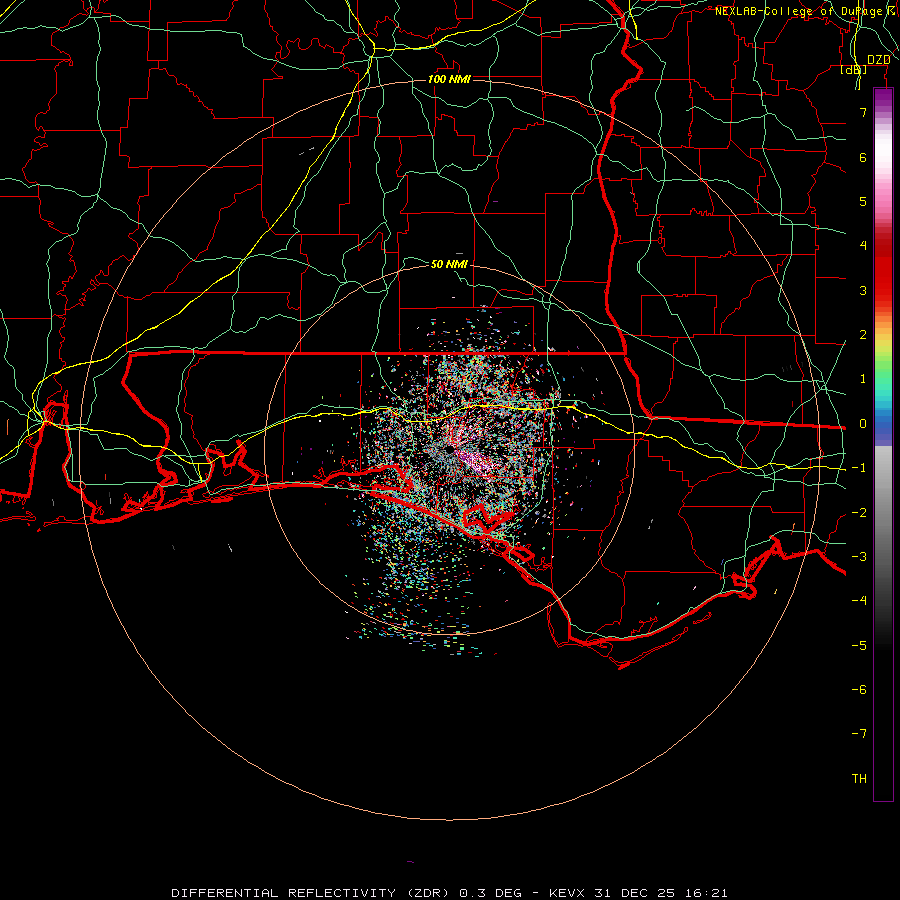Click the -2 tick label on color scale
Screen dimensions: 900x900
[x=859, y=513]
